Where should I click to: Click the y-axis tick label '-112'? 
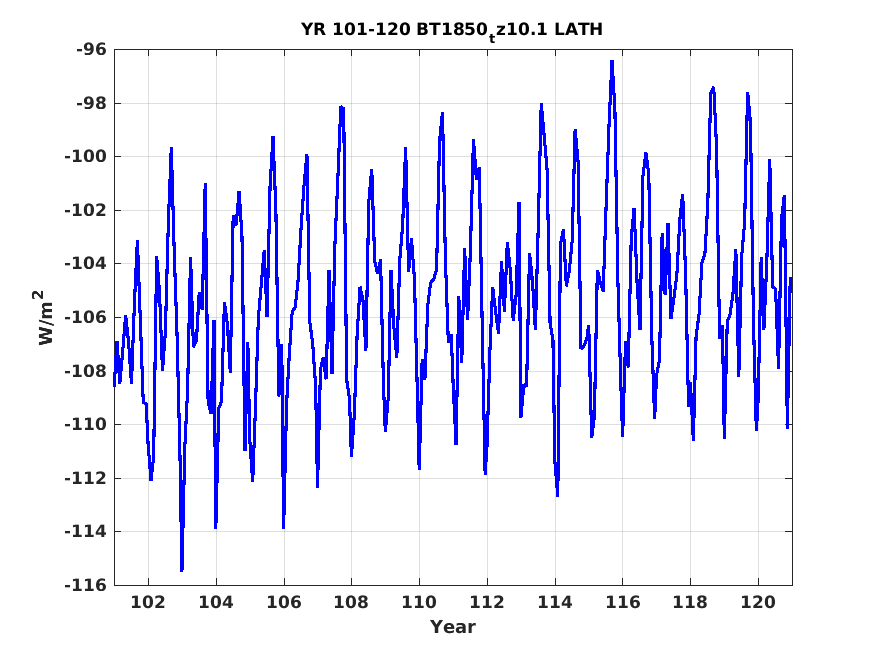85,478
